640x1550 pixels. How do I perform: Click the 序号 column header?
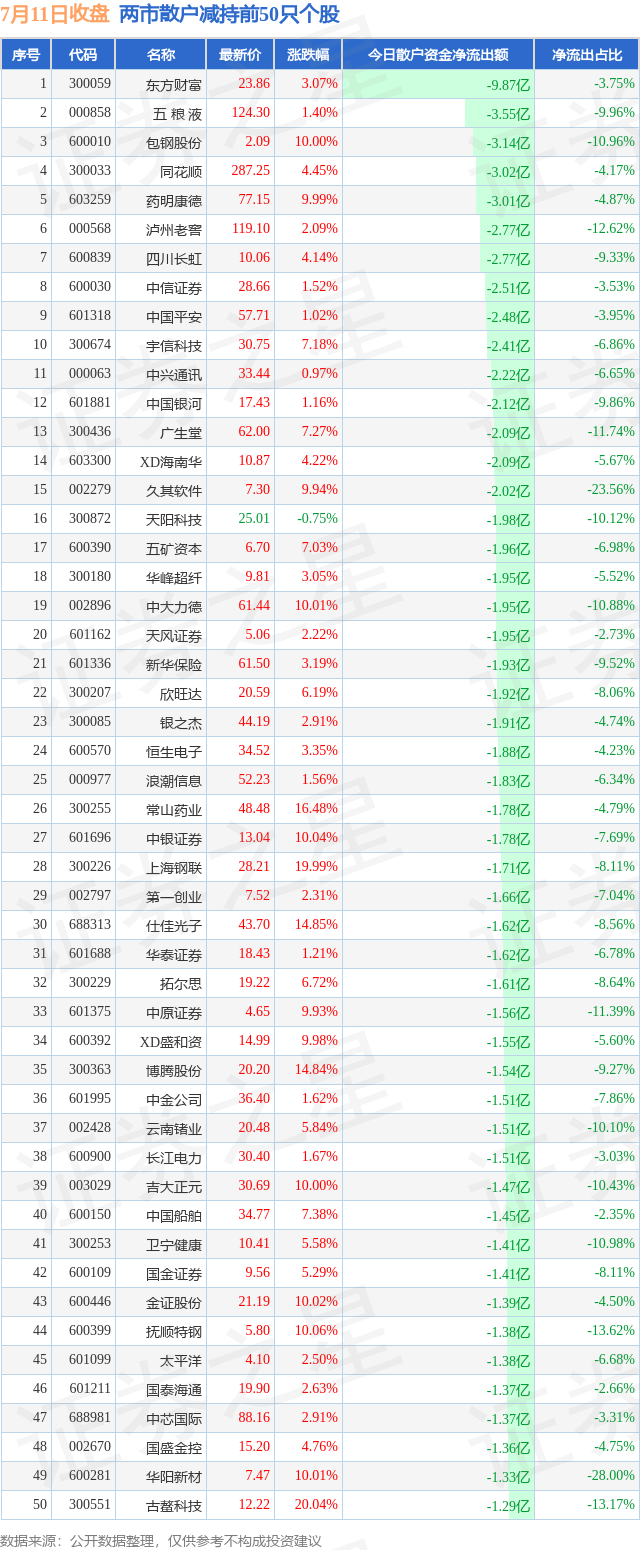pyautogui.click(x=26, y=55)
